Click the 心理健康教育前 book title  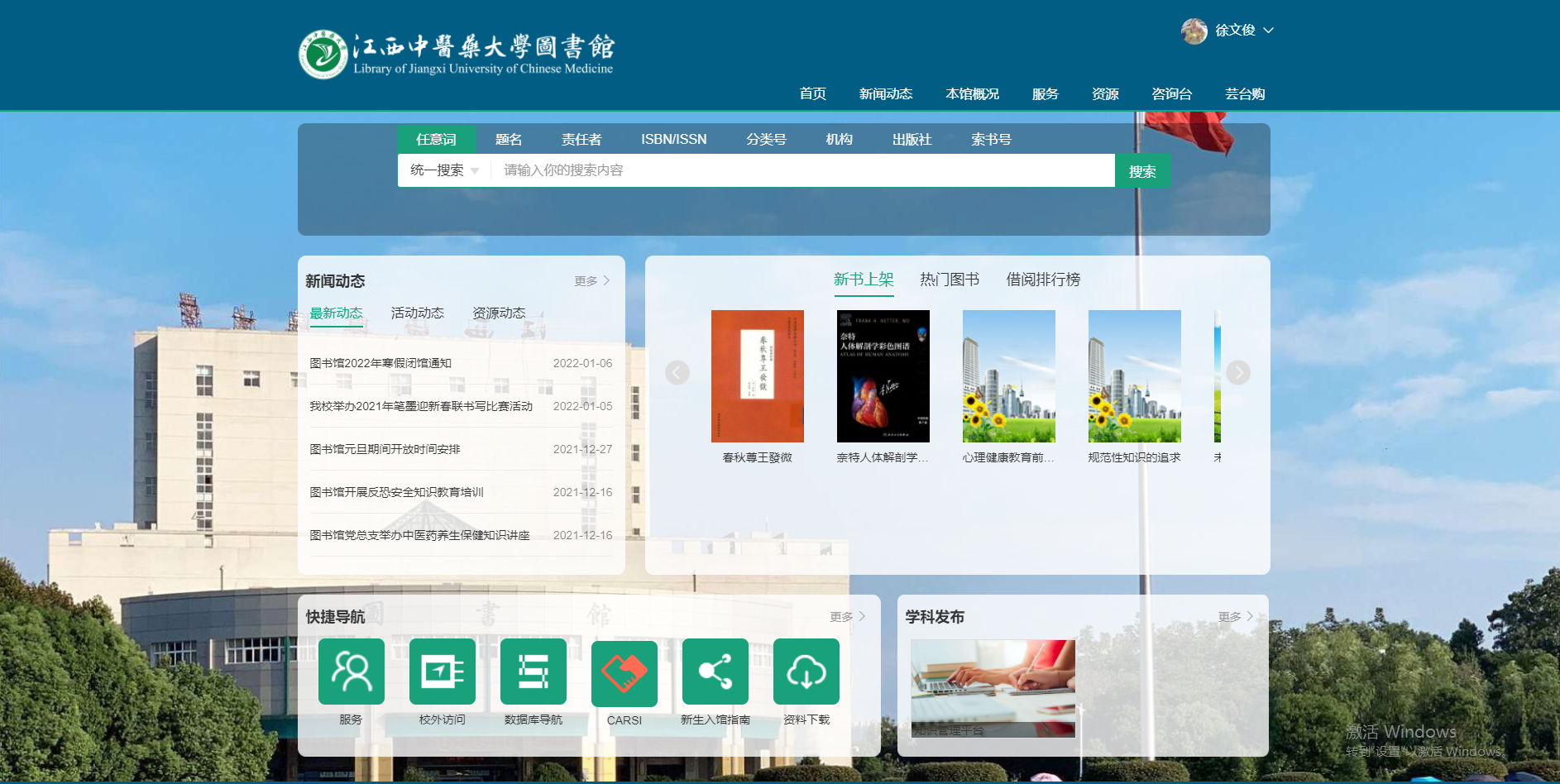pyautogui.click(x=1009, y=457)
